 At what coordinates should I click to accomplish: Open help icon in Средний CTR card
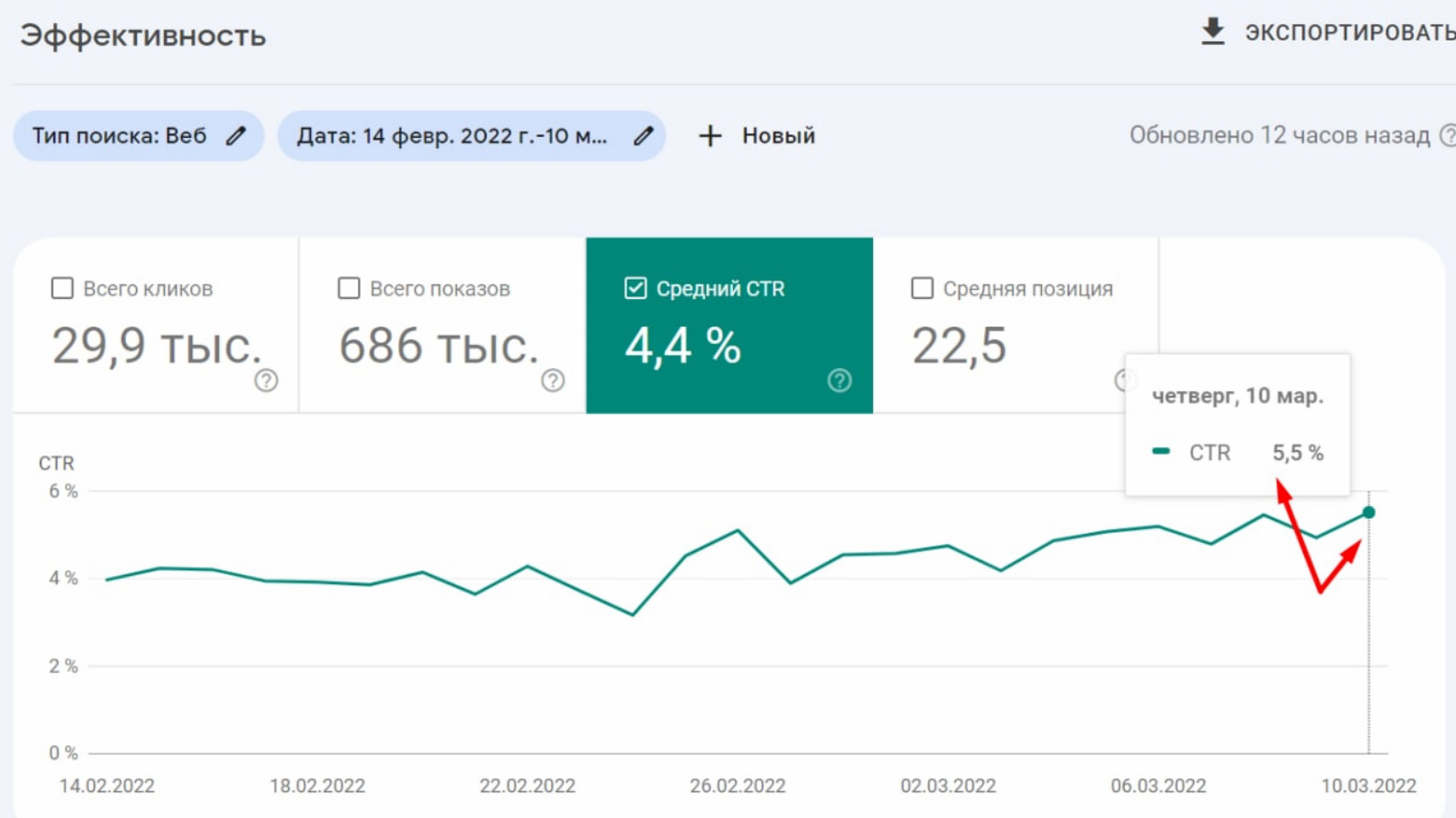839,380
